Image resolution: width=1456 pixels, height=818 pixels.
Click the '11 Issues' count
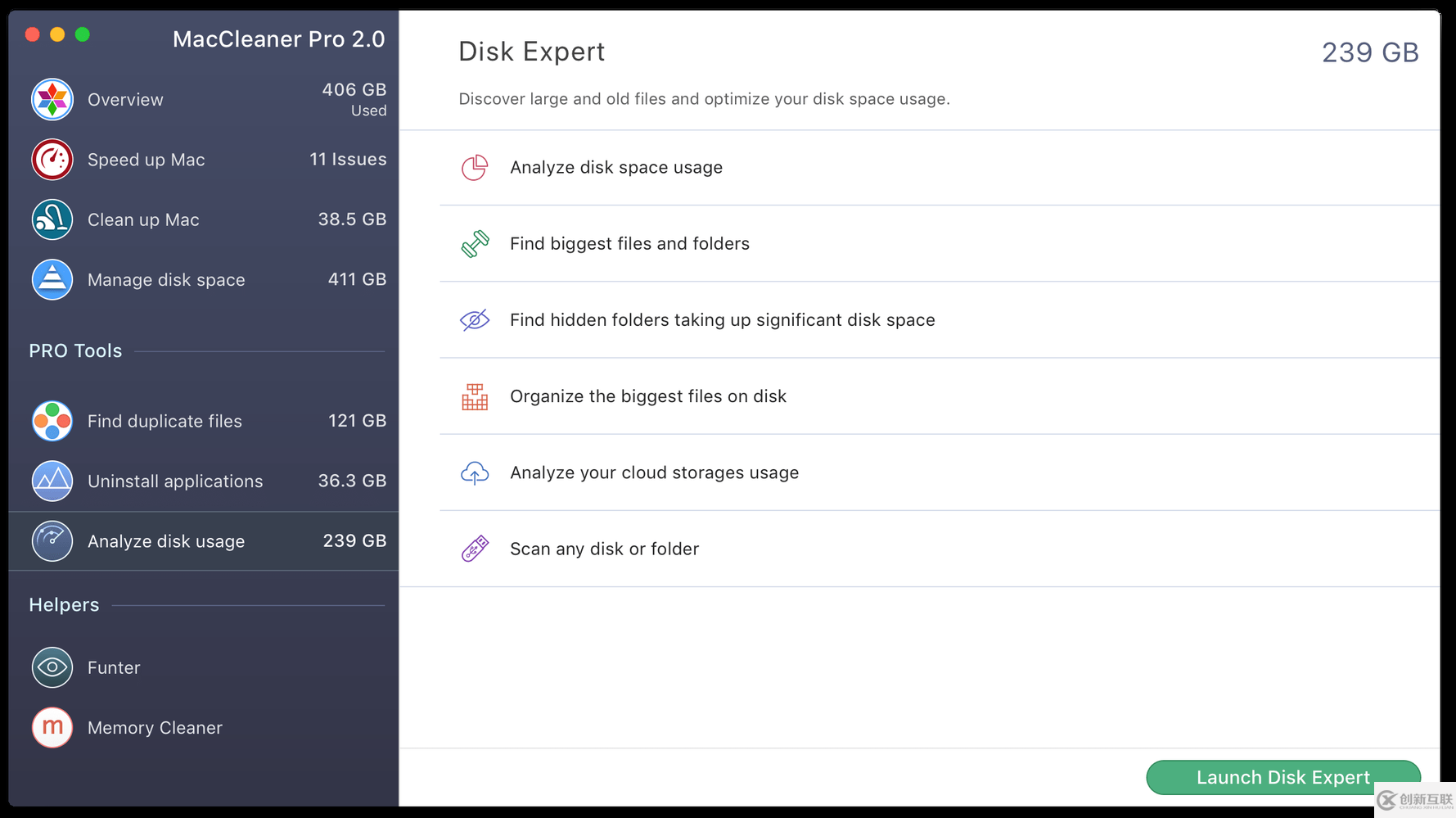click(x=348, y=159)
